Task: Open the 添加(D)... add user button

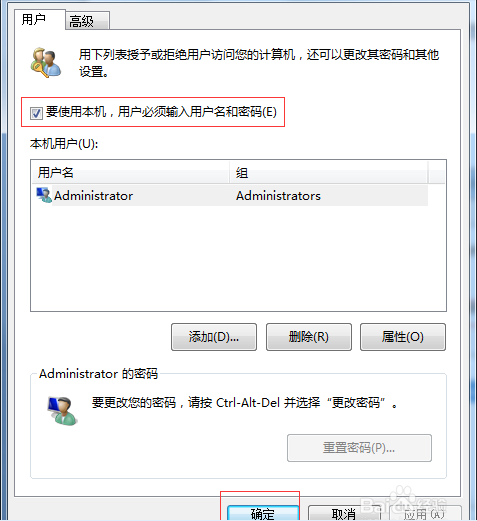Action: coord(214,337)
